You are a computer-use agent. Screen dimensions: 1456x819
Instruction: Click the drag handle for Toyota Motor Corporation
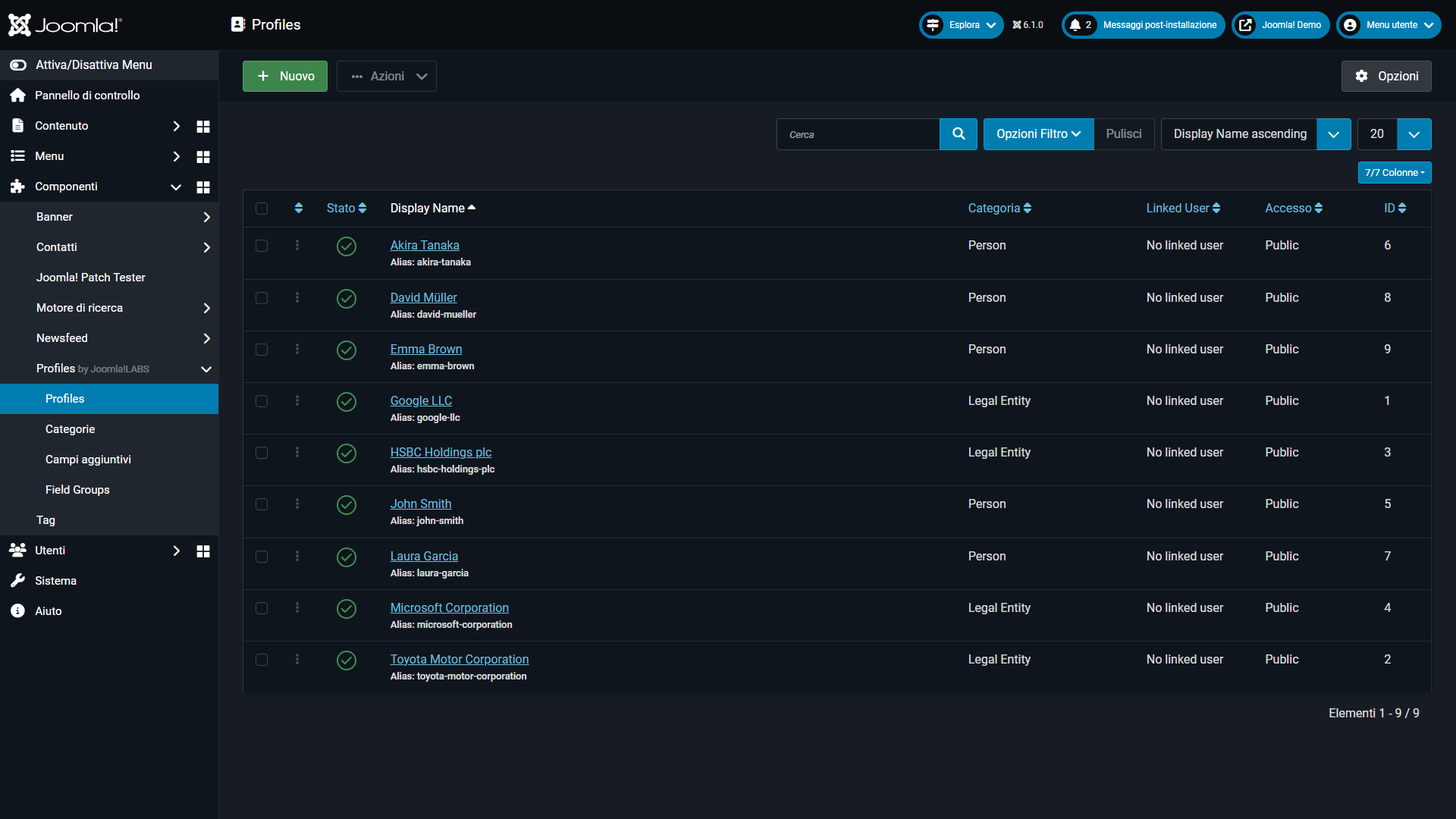click(297, 659)
